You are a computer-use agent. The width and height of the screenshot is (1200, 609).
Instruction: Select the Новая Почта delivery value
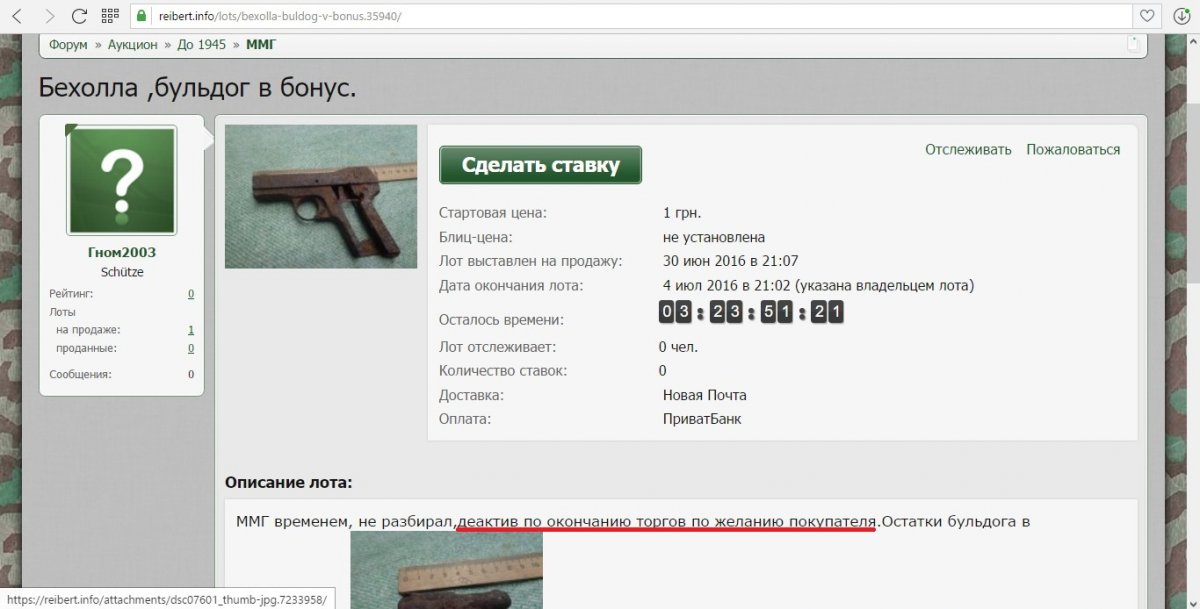coord(704,395)
